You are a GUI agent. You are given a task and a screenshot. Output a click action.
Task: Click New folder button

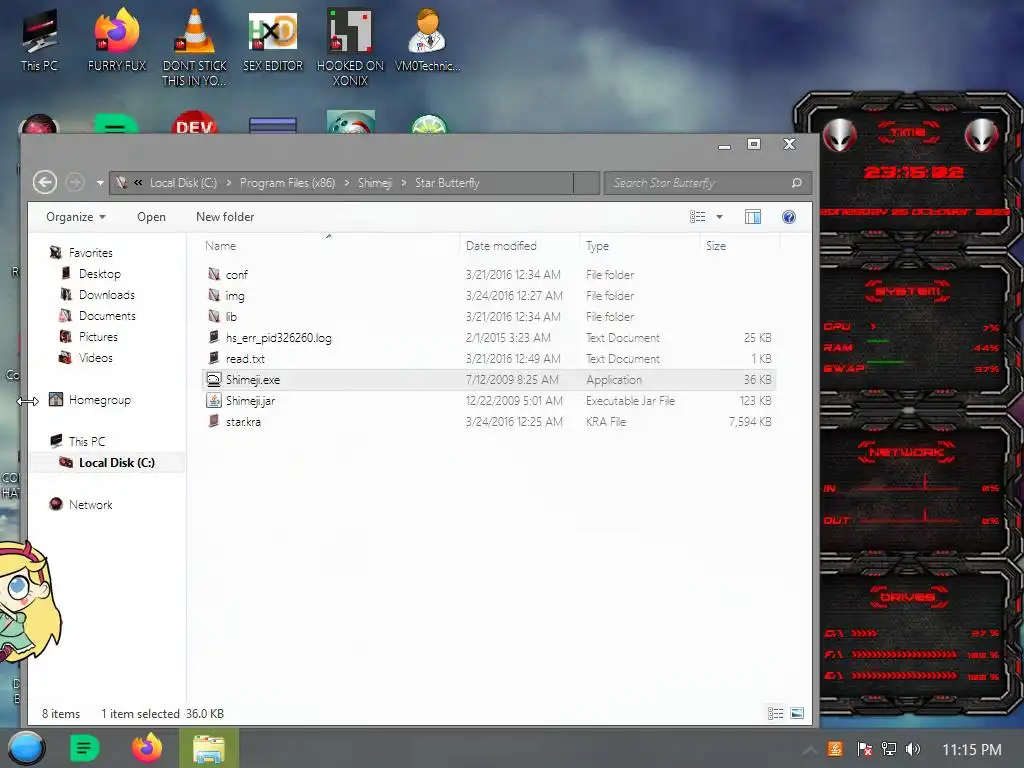pos(225,217)
